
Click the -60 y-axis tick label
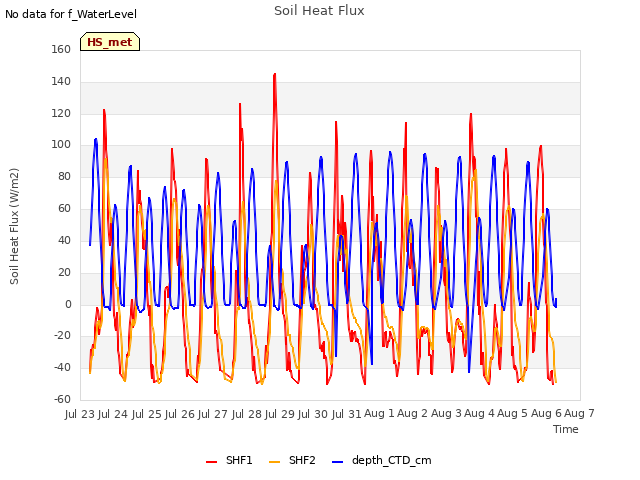click(x=62, y=399)
